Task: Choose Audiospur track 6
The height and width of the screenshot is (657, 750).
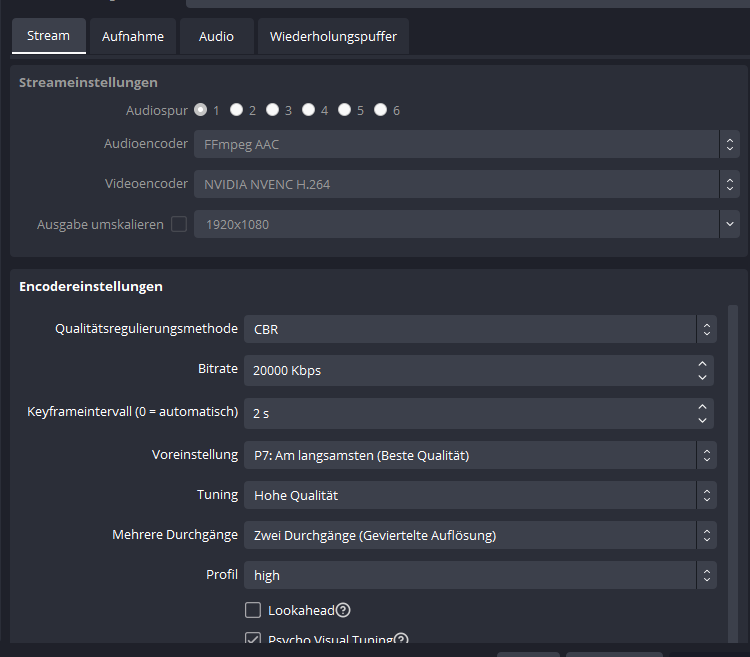Action: point(381,110)
